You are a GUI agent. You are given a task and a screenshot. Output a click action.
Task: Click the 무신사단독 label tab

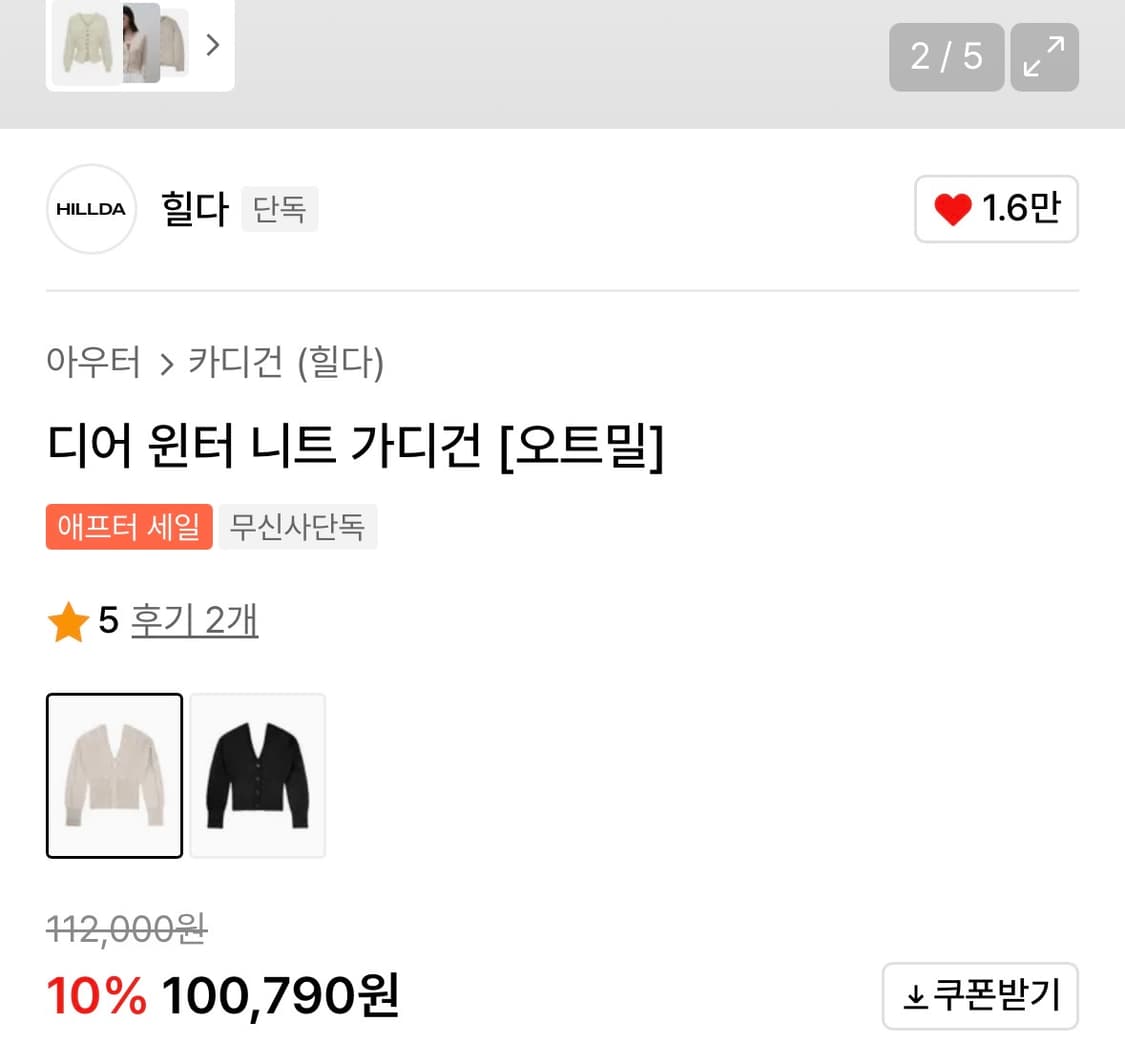pos(298,527)
